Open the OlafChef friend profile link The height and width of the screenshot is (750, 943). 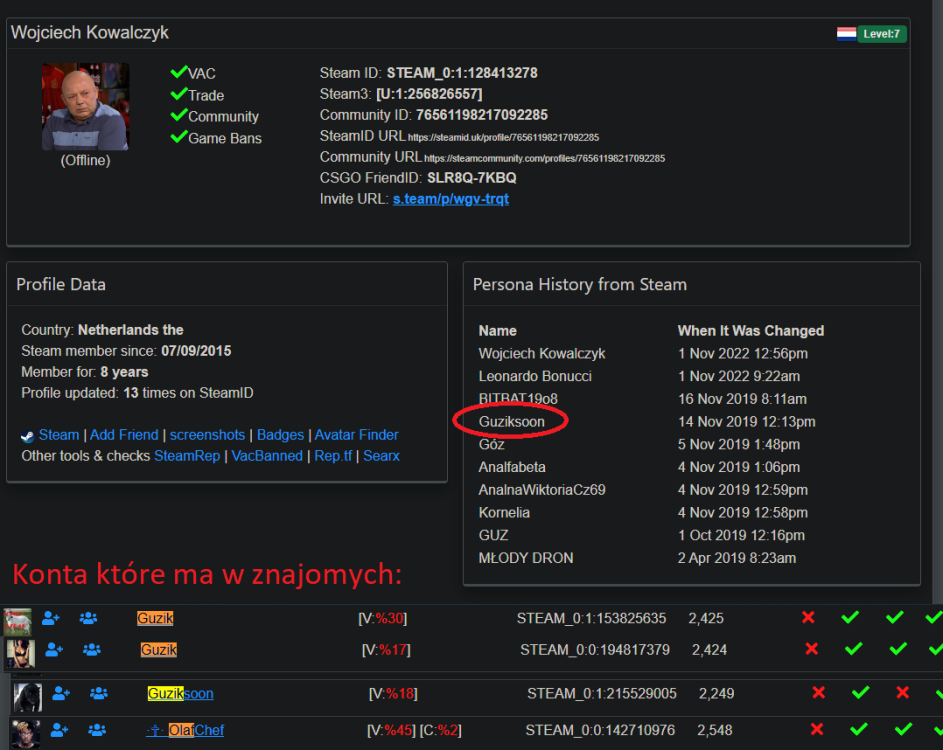[185, 730]
